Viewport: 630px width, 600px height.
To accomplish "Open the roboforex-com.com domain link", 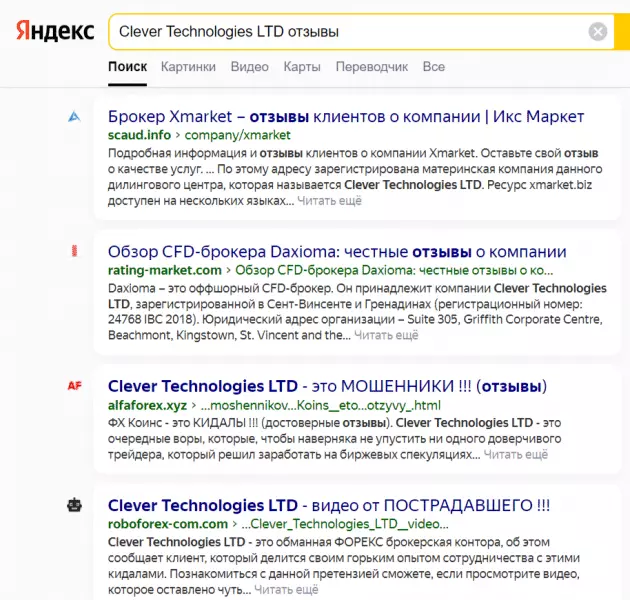I will click(x=168, y=524).
